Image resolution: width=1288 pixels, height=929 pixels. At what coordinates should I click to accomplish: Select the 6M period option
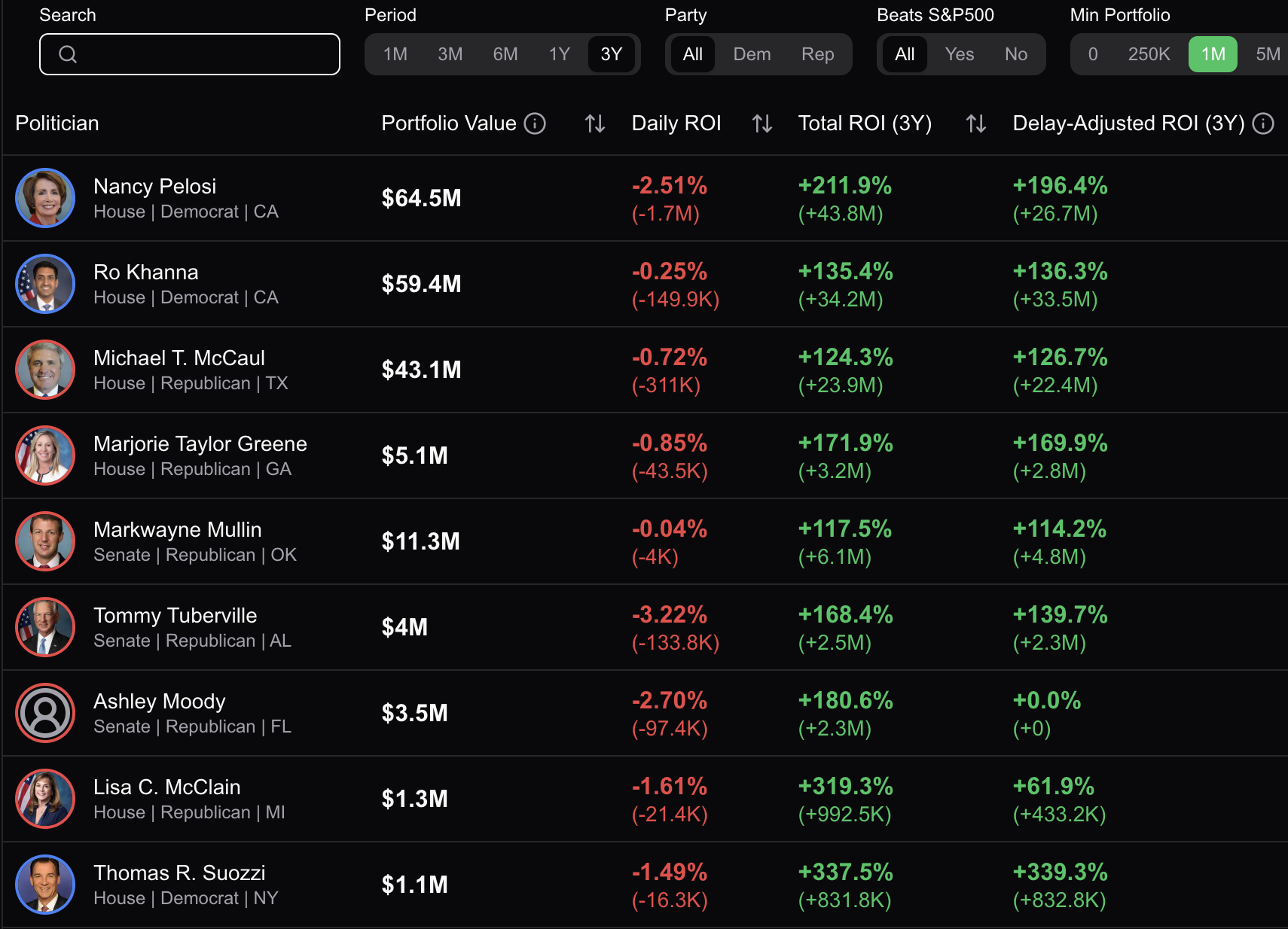(x=505, y=54)
